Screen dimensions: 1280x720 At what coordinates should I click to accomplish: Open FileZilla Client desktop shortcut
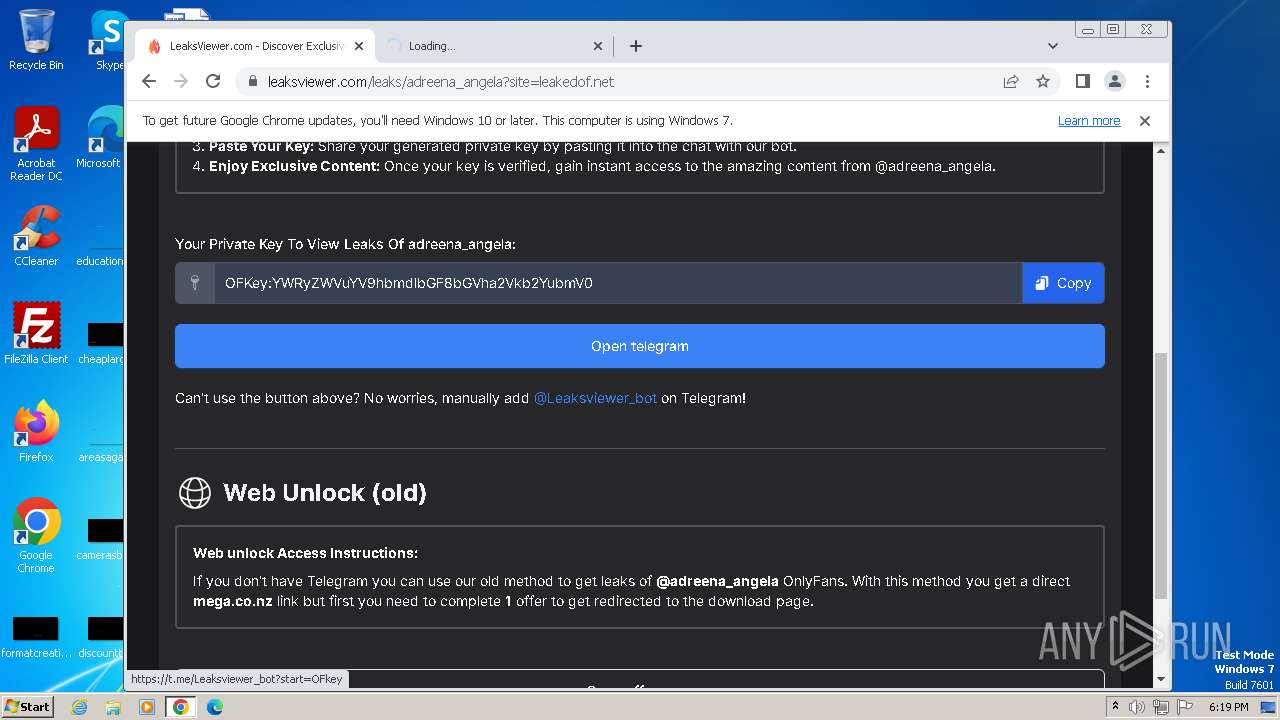tap(36, 334)
